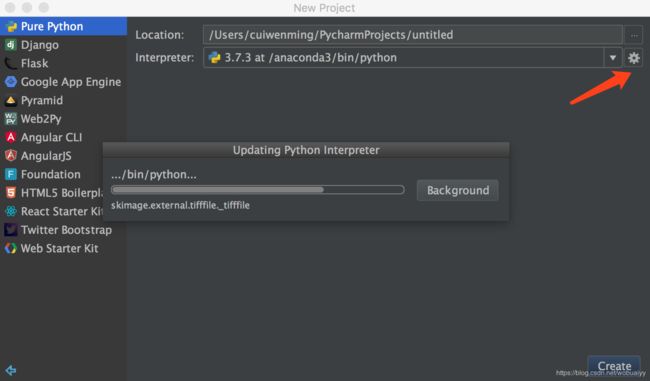Click the Django project type icon

pyautogui.click(x=11, y=44)
